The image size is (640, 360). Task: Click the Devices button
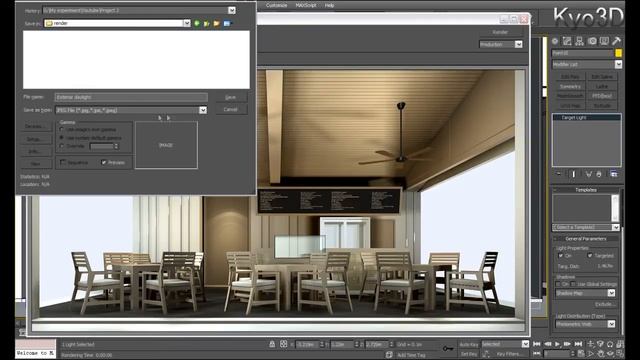pyautogui.click(x=36, y=127)
